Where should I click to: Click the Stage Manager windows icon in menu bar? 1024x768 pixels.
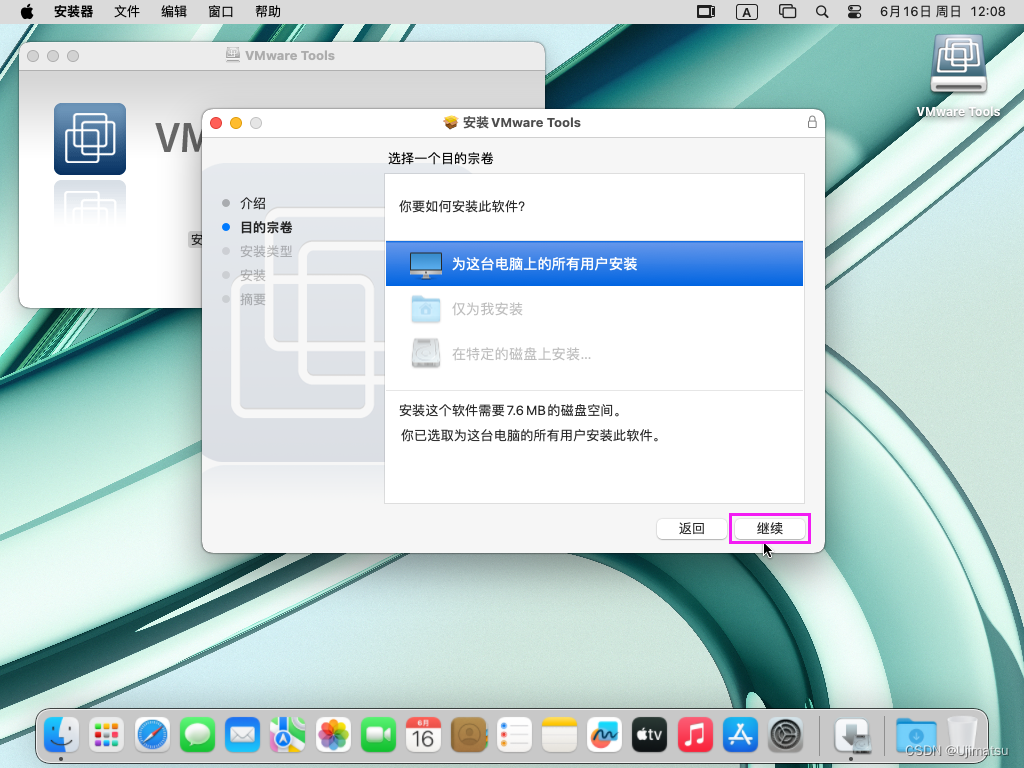click(x=788, y=12)
